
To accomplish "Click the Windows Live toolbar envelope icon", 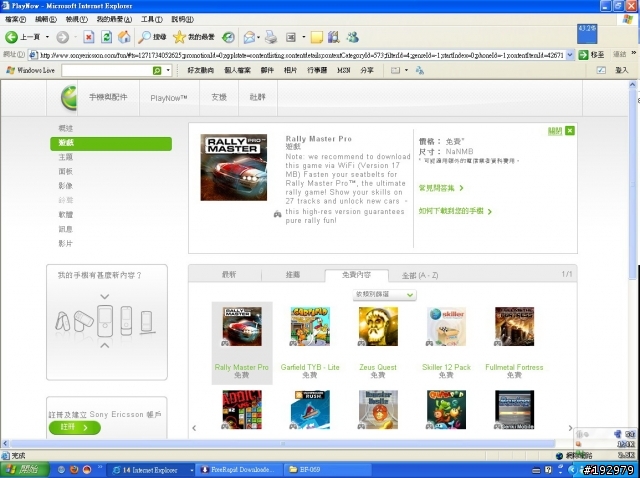I will [395, 71].
